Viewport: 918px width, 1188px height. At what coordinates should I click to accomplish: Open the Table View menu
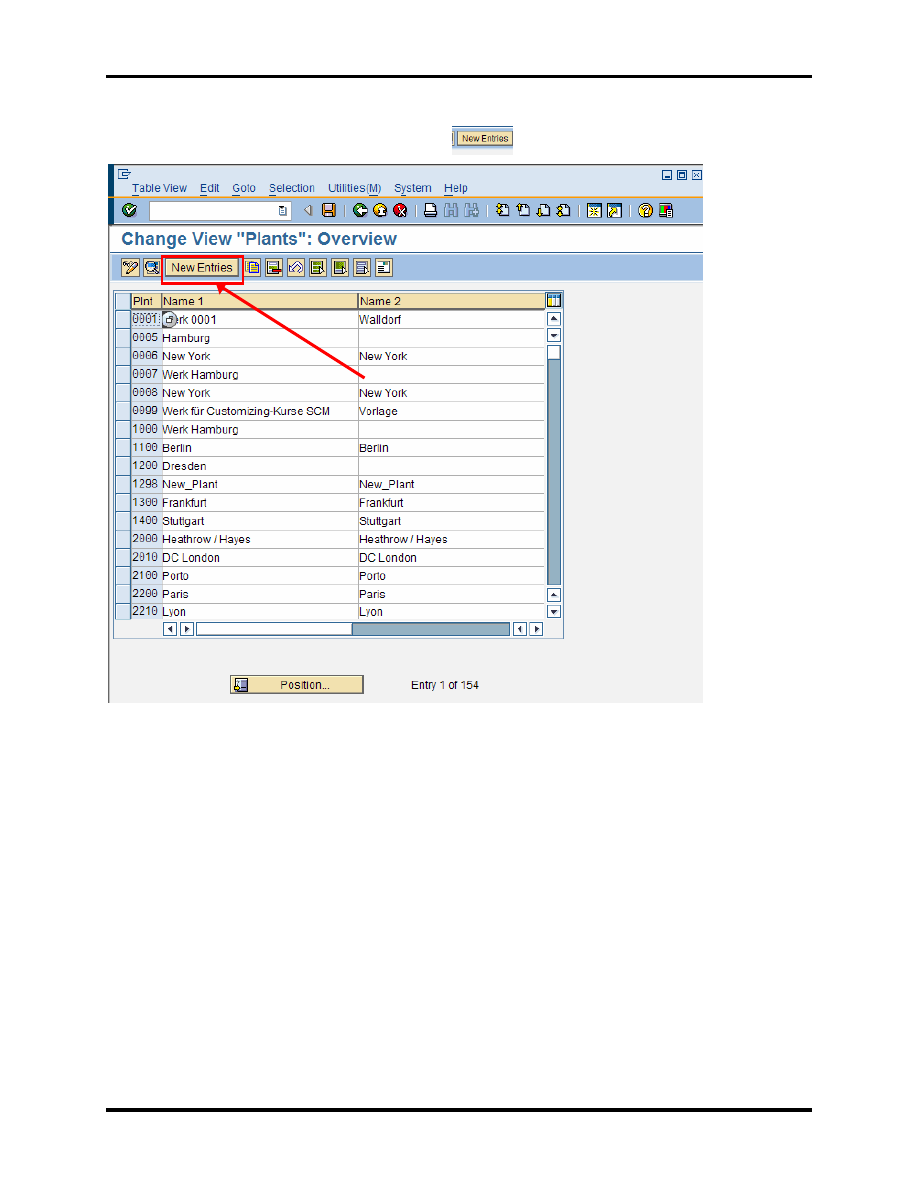pyautogui.click(x=159, y=188)
